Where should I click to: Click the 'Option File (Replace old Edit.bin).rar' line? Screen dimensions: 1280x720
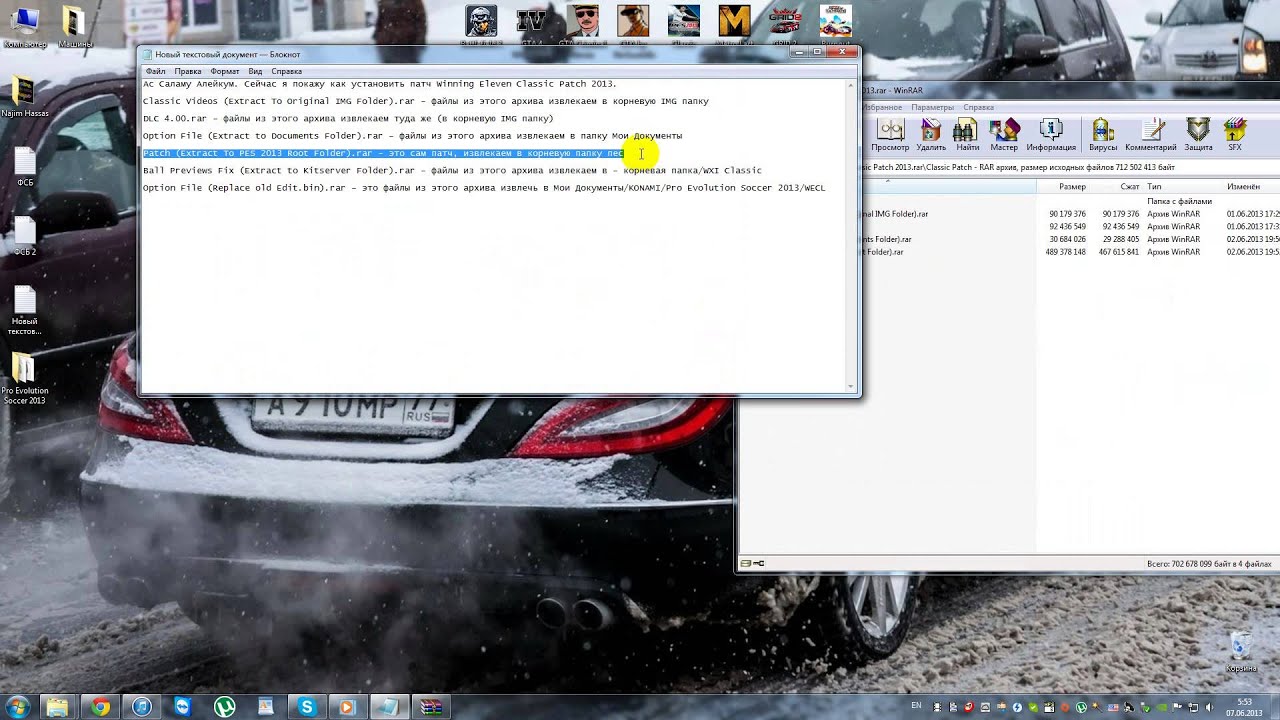tap(484, 188)
